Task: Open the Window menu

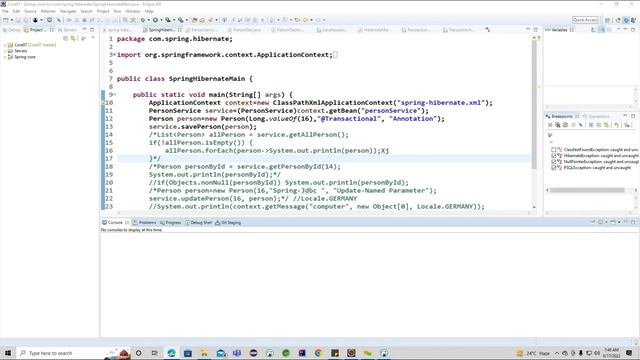Action: click(x=133, y=11)
